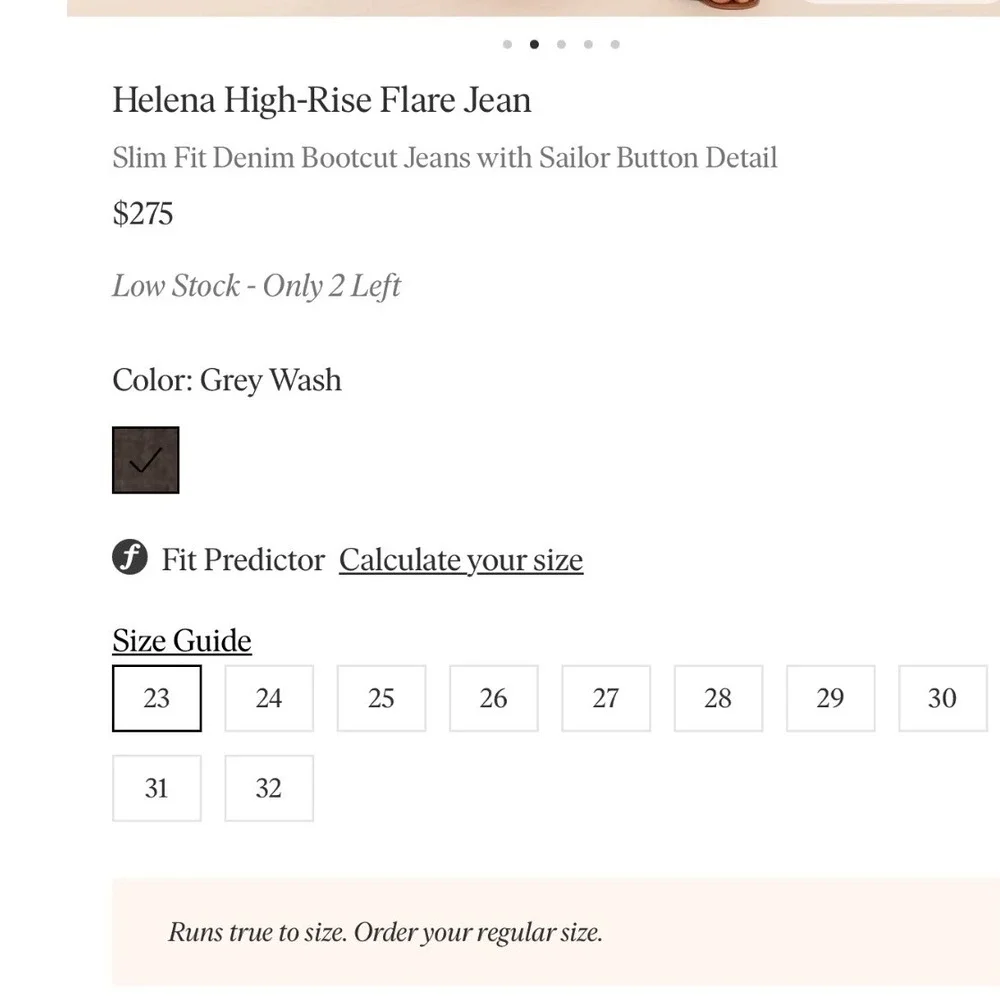The width and height of the screenshot is (1000, 1000).
Task: Click the currently active second carousel dot
Action: 534,44
